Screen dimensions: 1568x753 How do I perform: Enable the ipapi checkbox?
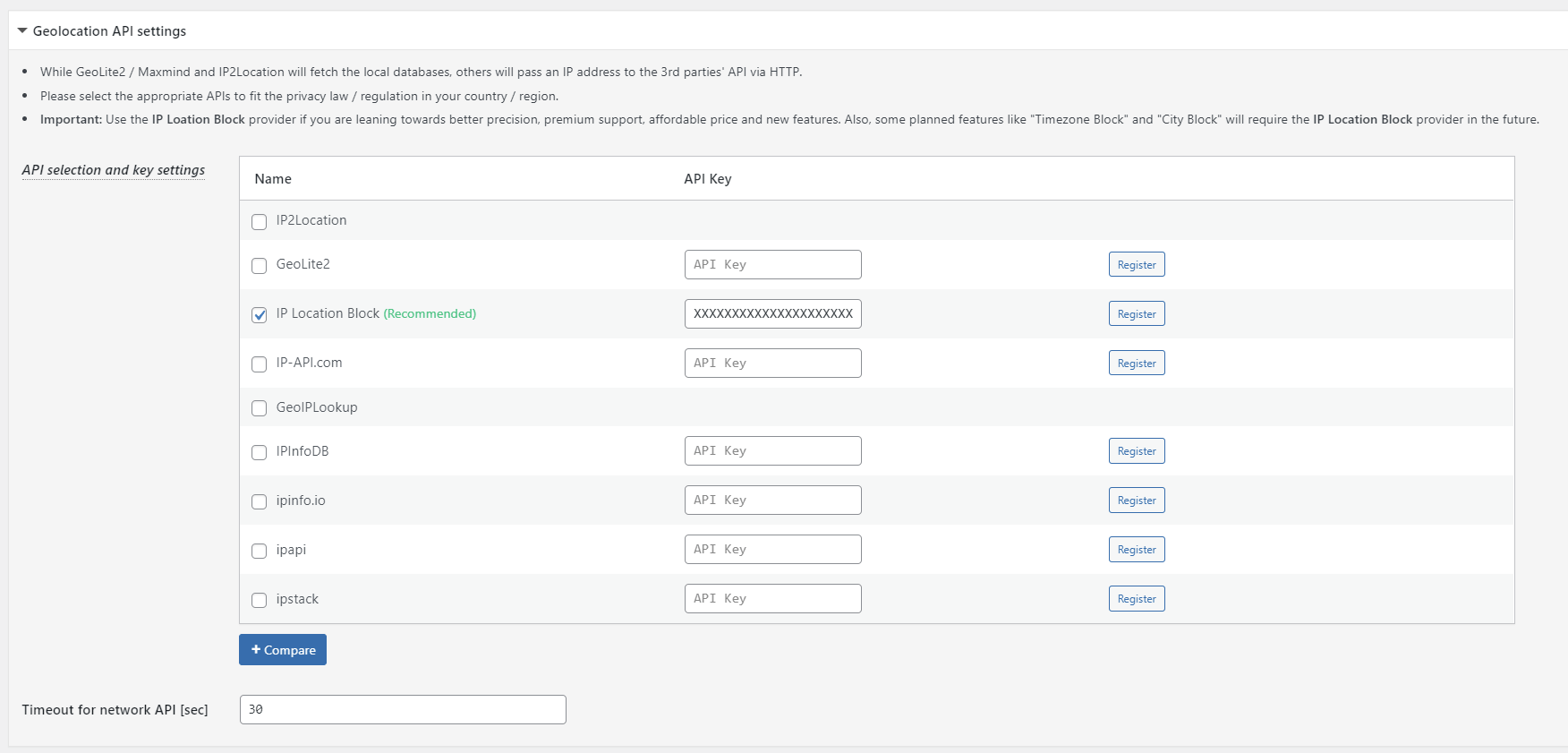pyautogui.click(x=260, y=551)
